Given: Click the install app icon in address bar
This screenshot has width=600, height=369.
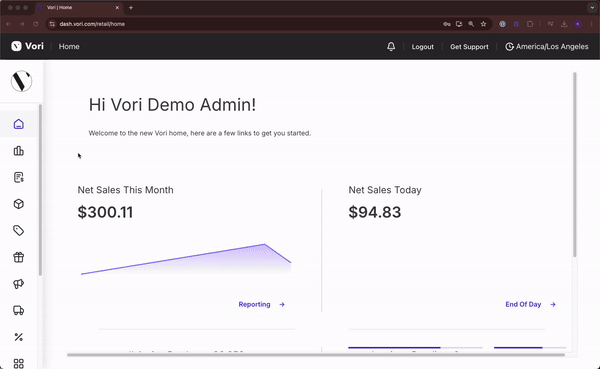Looking at the screenshot, I should click(459, 24).
